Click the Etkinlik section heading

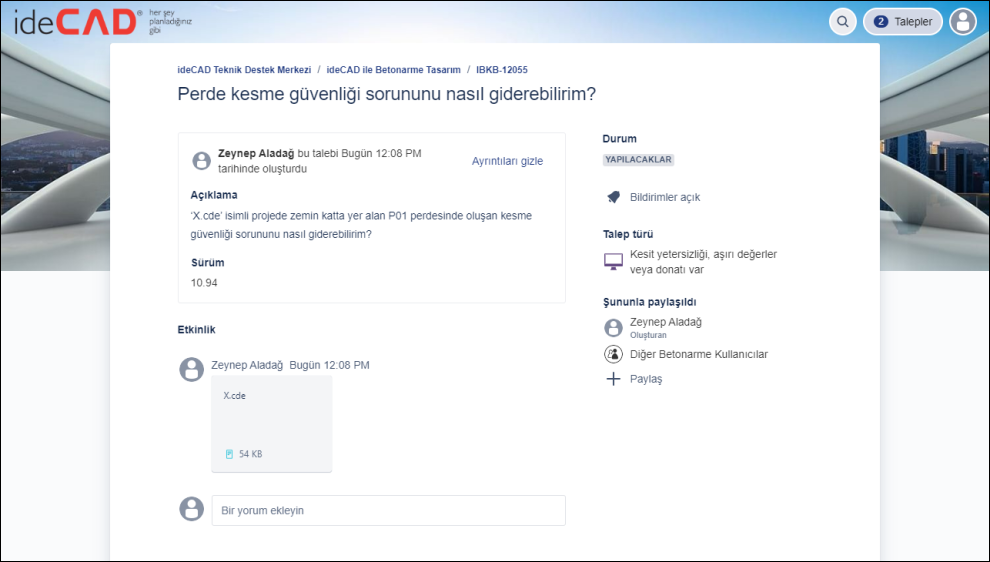[196, 330]
